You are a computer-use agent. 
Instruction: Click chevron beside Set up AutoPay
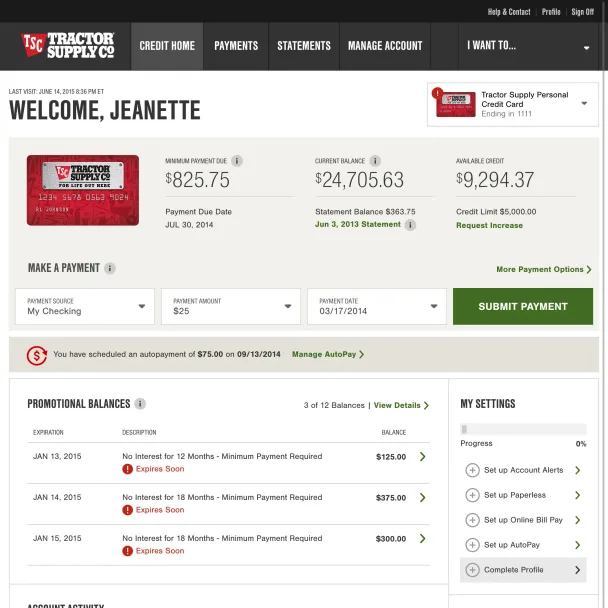(578, 545)
